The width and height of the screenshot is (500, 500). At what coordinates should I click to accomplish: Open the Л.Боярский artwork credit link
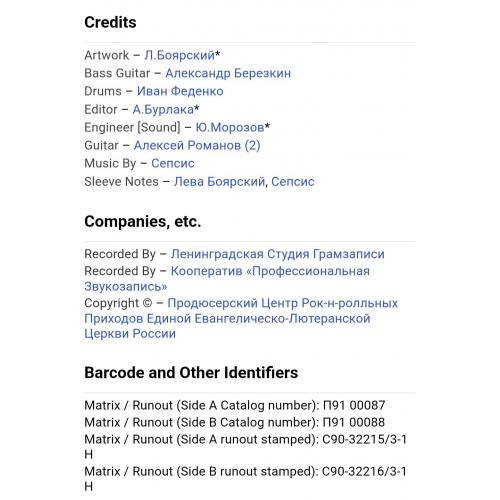(x=179, y=55)
